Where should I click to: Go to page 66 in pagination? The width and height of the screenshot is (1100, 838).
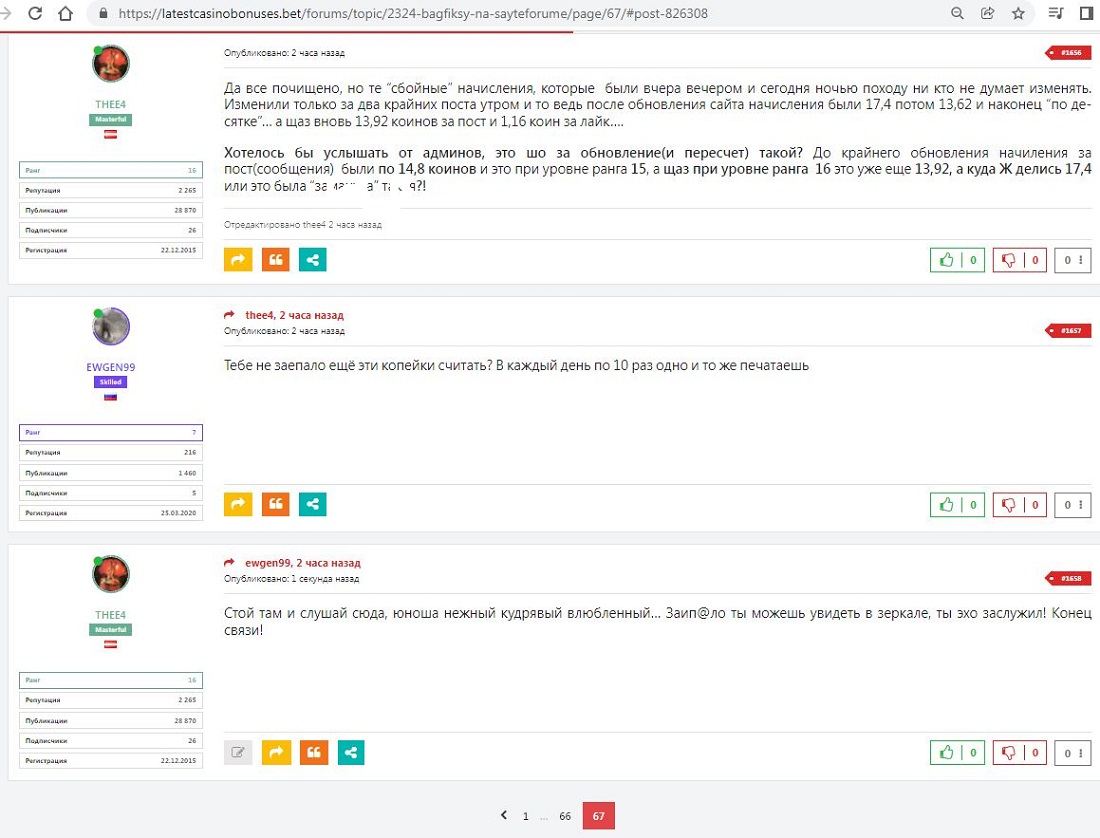click(565, 817)
